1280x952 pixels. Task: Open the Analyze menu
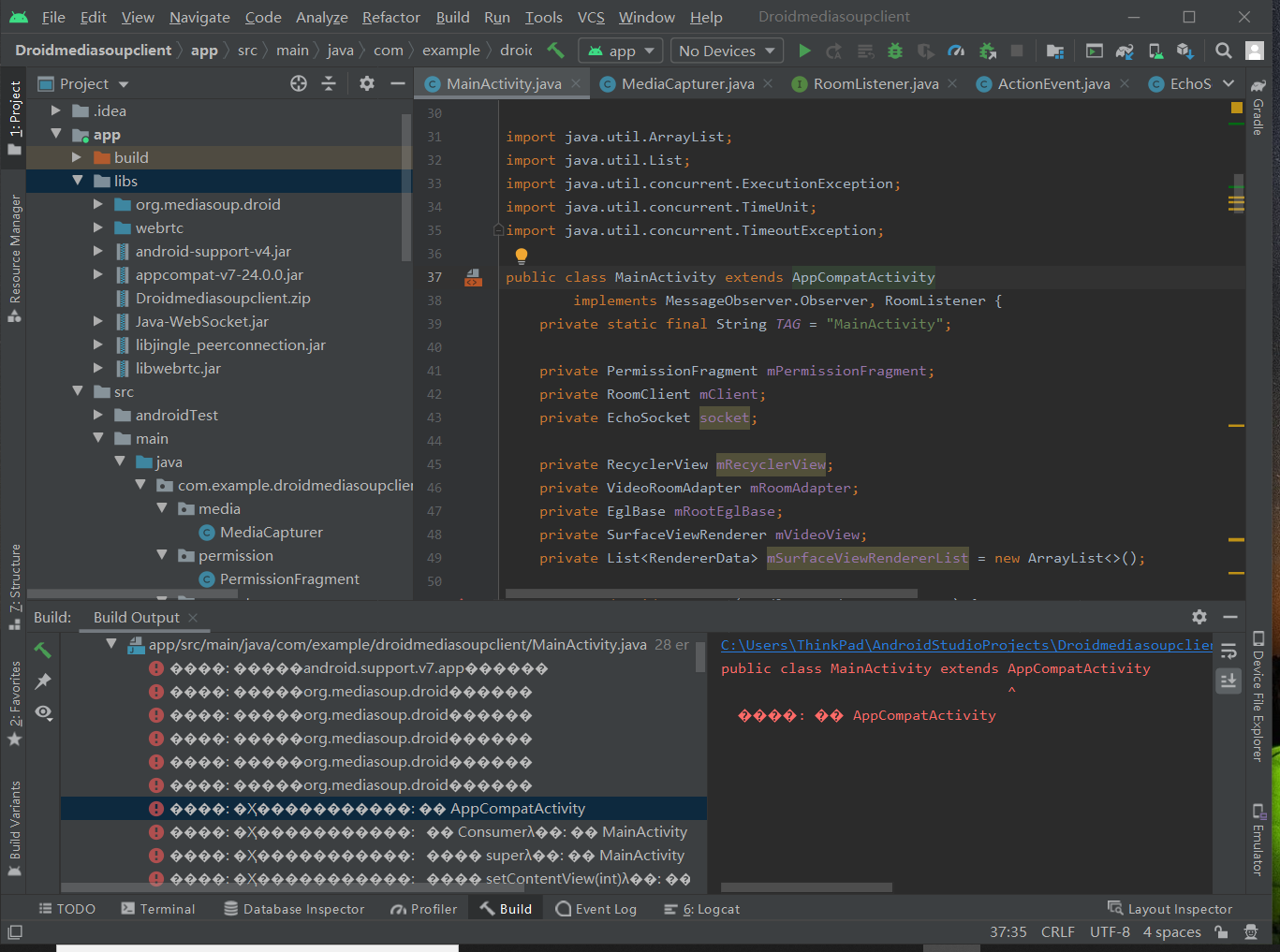tap(321, 17)
